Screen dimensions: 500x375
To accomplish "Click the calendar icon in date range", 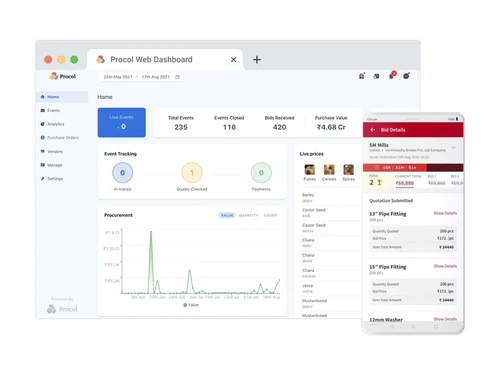I will 177,77.
